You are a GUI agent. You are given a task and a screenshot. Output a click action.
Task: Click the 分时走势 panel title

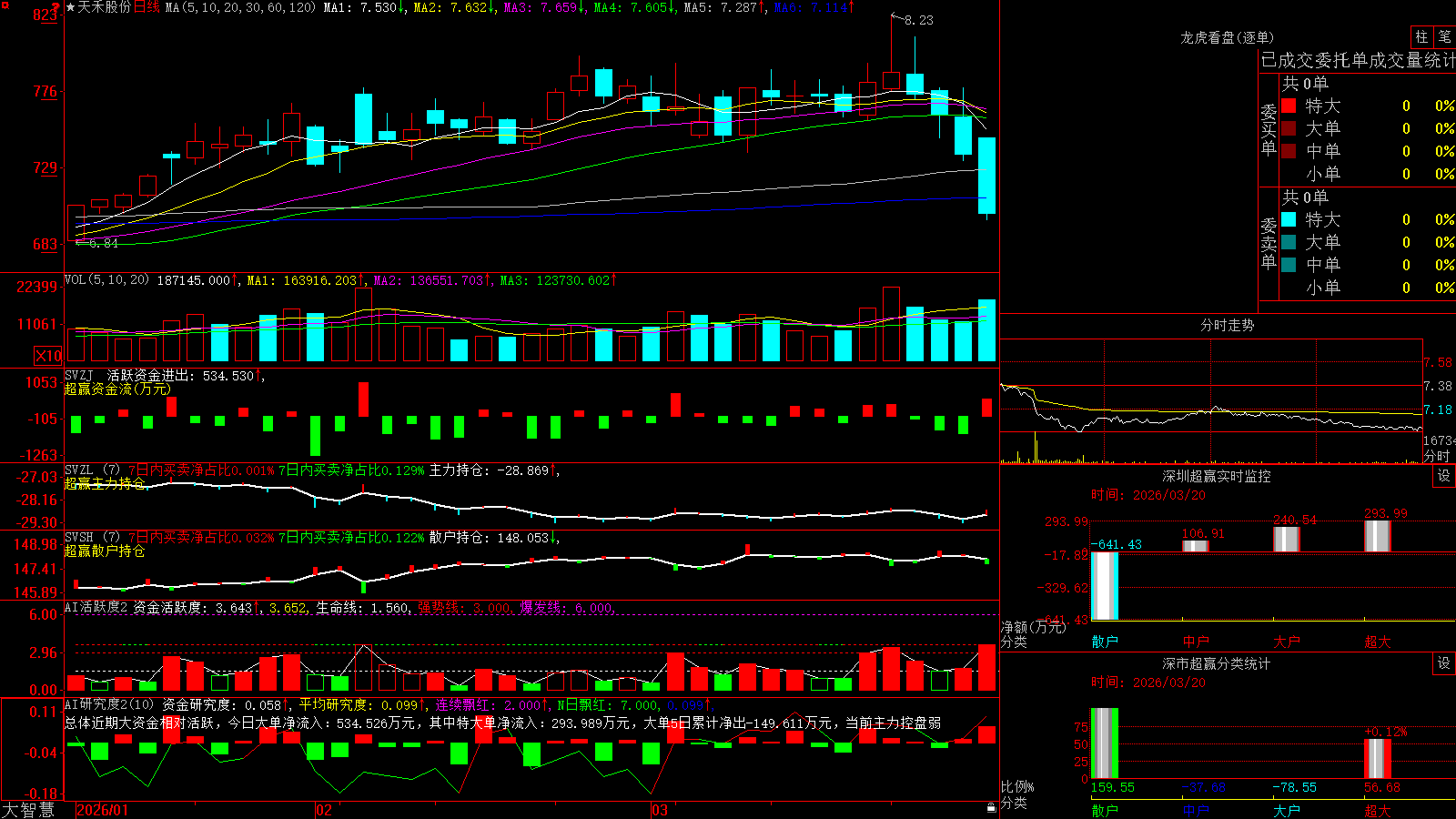[1227, 325]
